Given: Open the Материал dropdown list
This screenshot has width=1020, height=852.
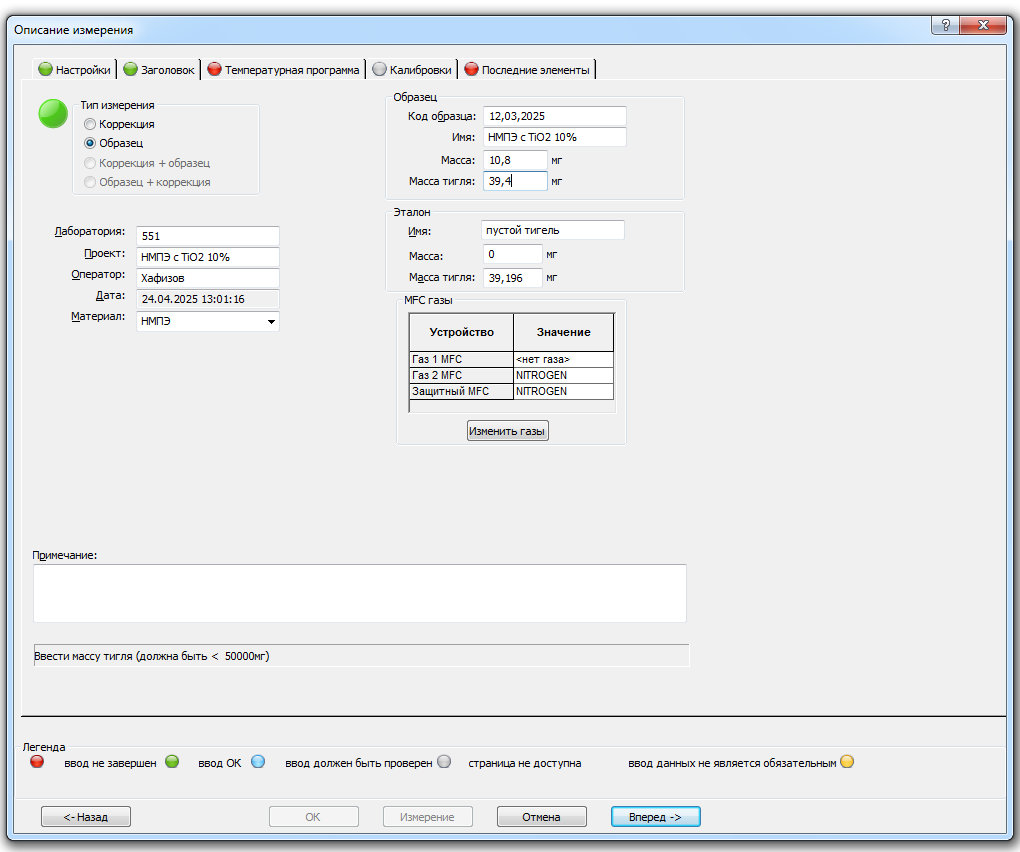Looking at the screenshot, I should (x=270, y=322).
